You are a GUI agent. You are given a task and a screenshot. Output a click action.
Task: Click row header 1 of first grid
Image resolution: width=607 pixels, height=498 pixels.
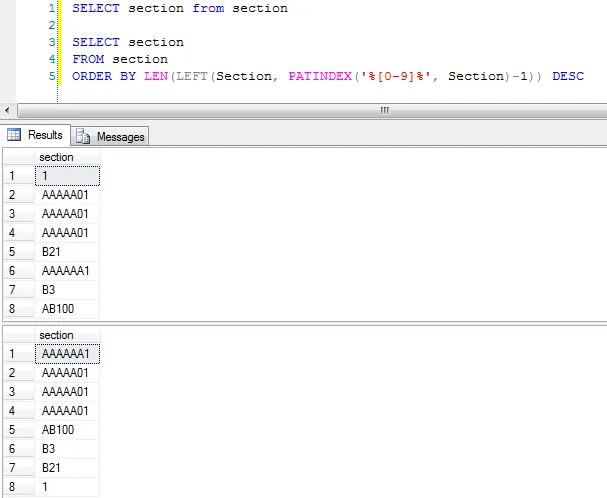tap(19, 176)
